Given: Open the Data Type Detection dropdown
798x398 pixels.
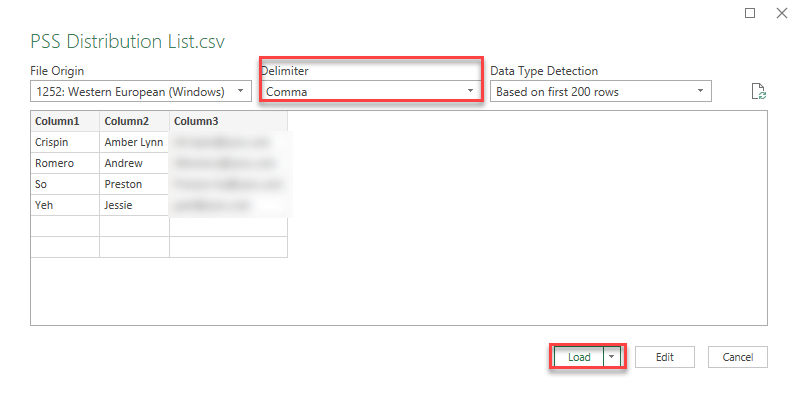Looking at the screenshot, I should point(601,92).
